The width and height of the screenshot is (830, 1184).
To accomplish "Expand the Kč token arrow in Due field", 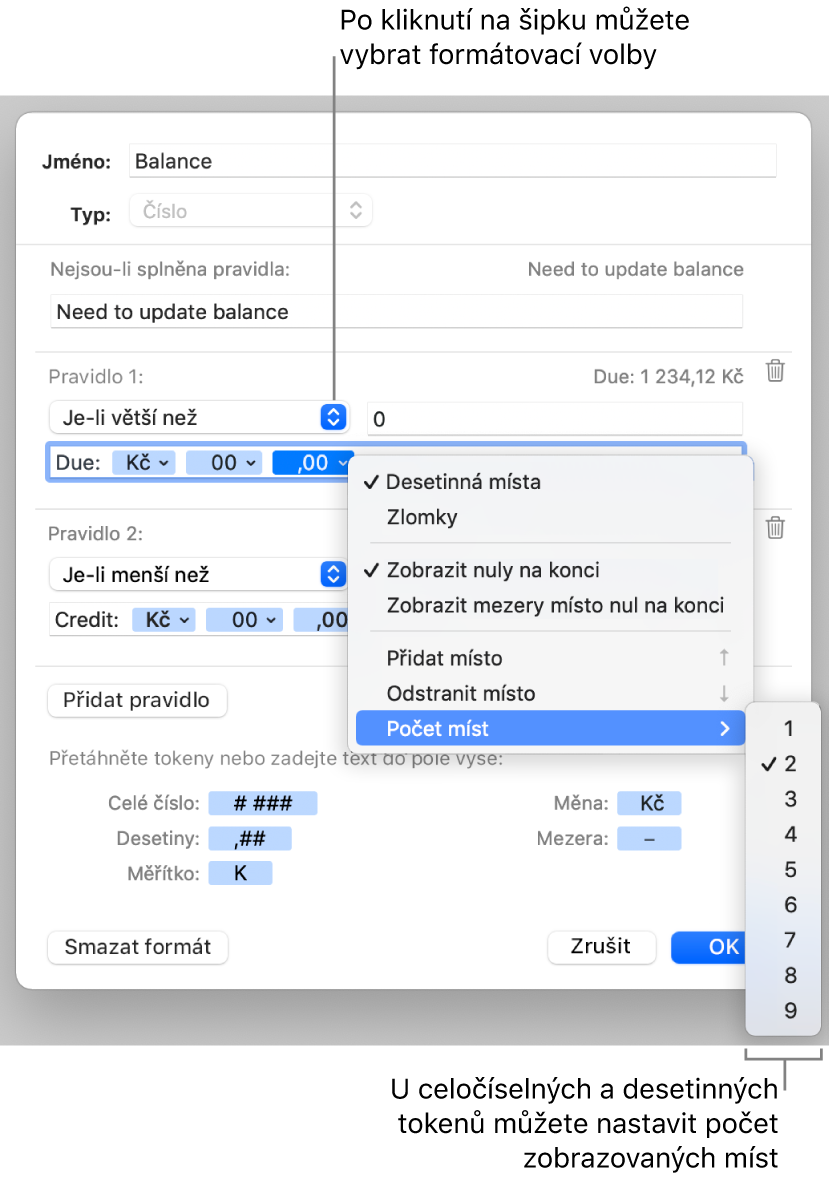I will (166, 463).
